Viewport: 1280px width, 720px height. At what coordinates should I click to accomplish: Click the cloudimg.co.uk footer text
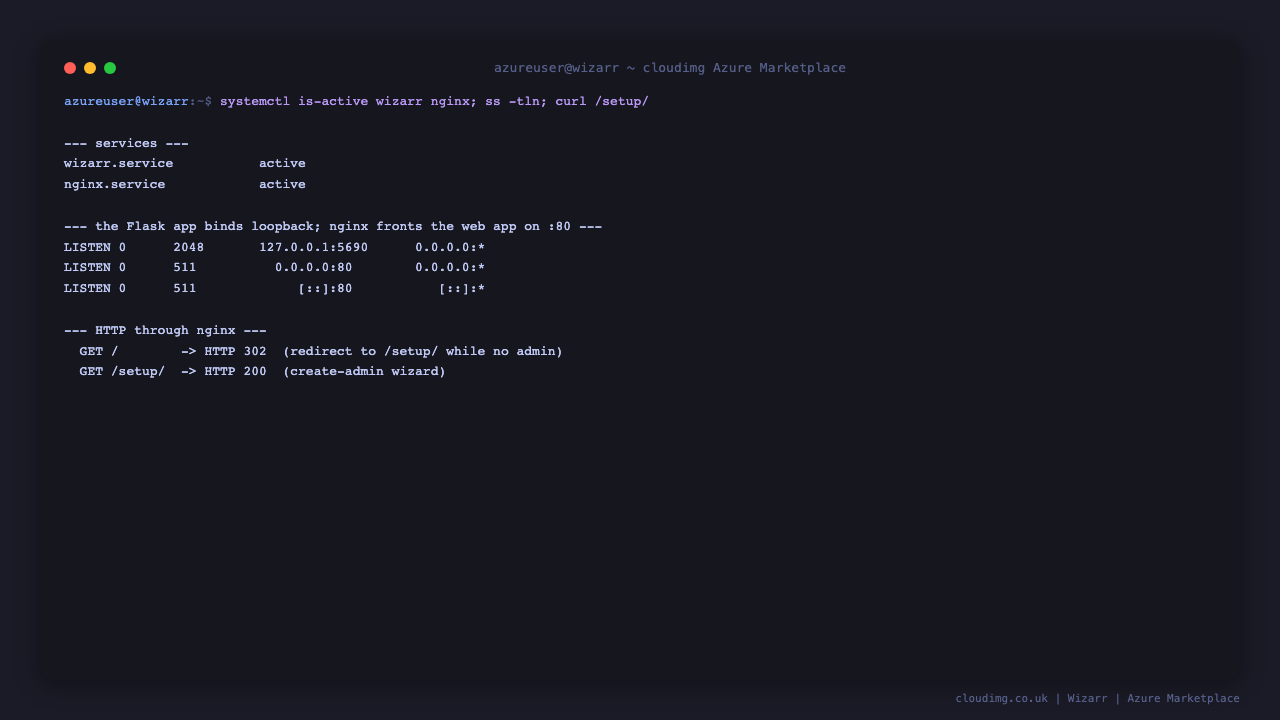(1001, 698)
